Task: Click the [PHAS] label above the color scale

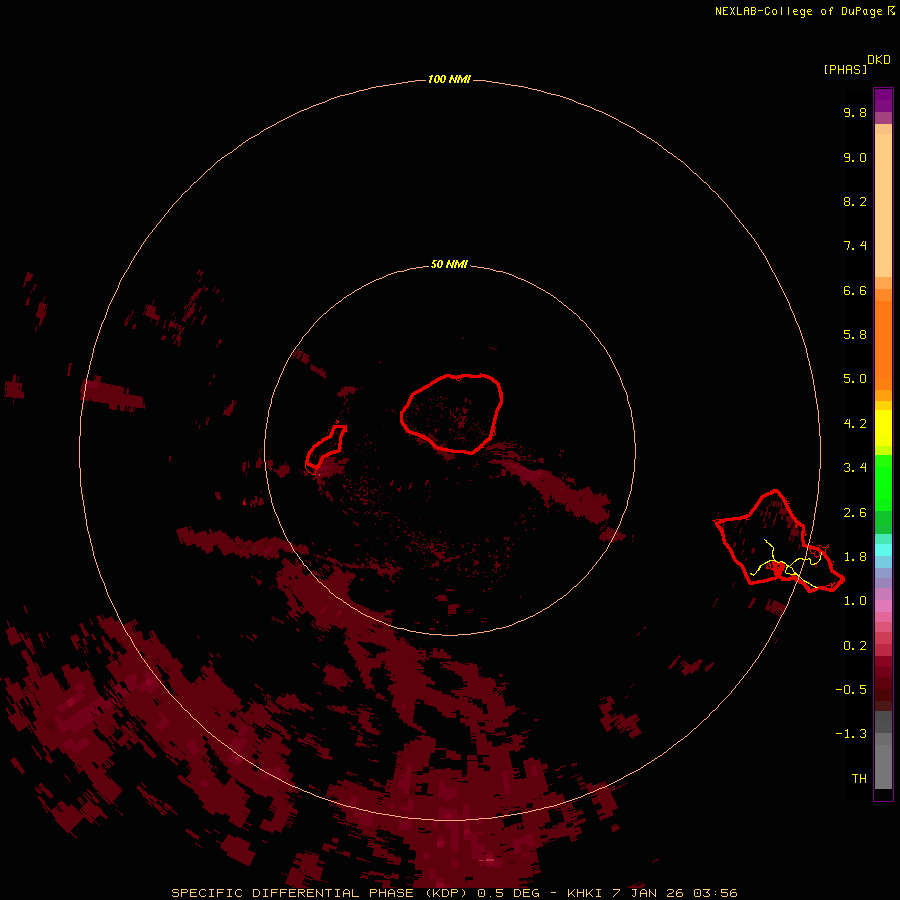Action: pyautogui.click(x=845, y=69)
